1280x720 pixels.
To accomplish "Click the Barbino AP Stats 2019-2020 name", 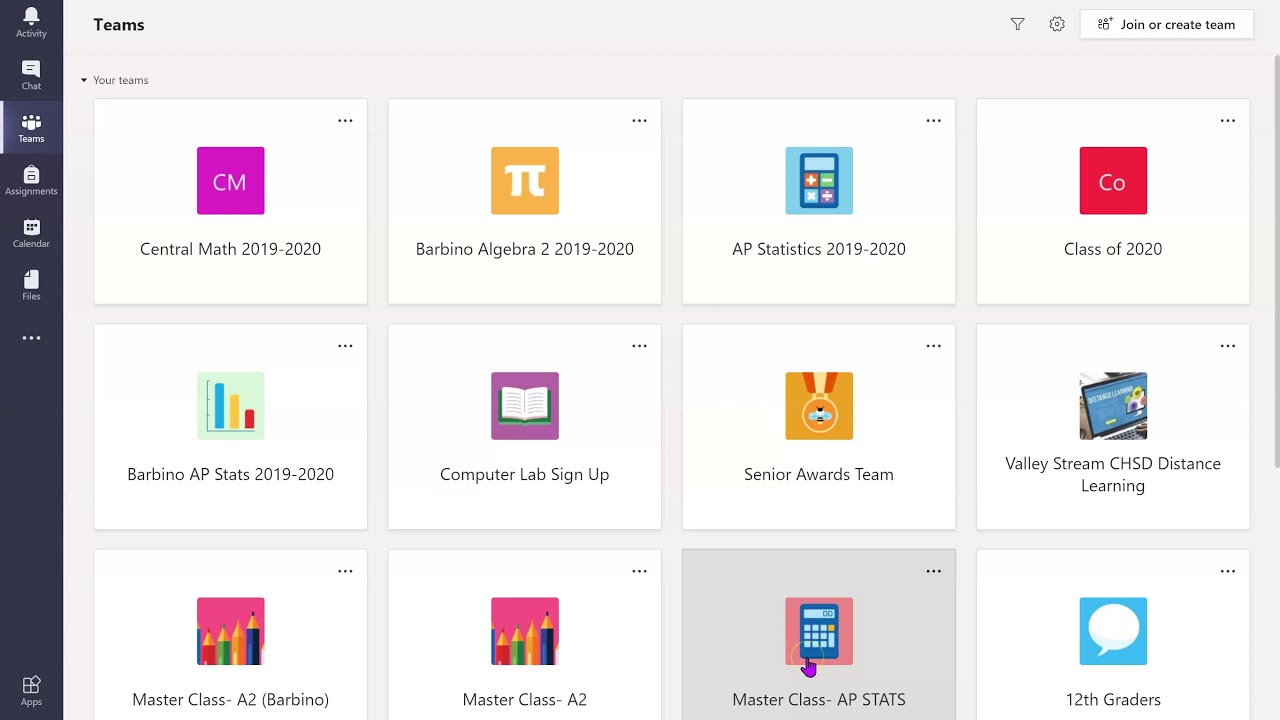I will pos(230,474).
